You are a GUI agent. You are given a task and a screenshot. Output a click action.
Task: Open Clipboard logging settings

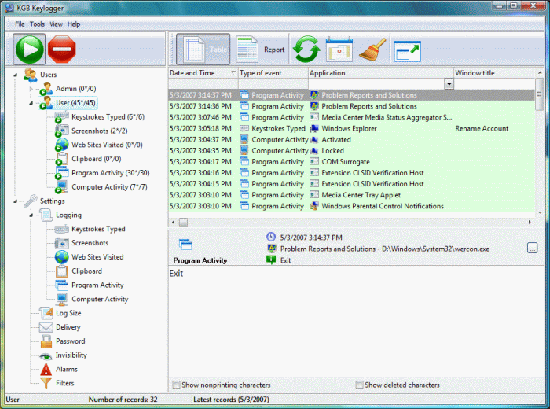point(87,271)
